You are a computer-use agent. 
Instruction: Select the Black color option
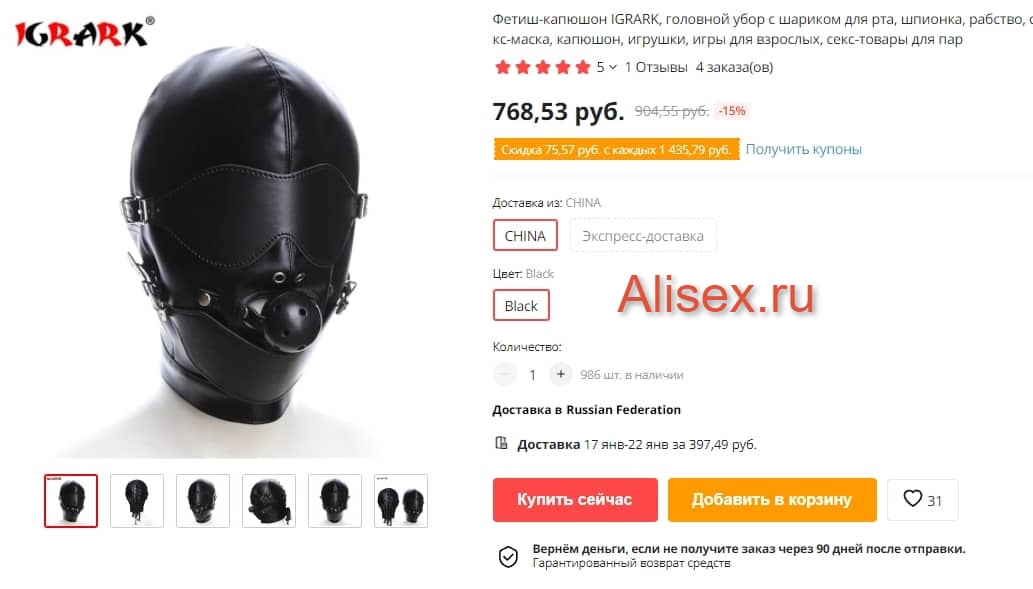pos(521,306)
